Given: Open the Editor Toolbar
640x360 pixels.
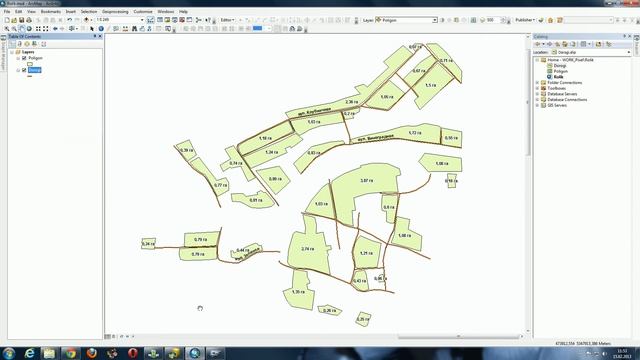Looking at the screenshot, I should [x=150, y=20].
